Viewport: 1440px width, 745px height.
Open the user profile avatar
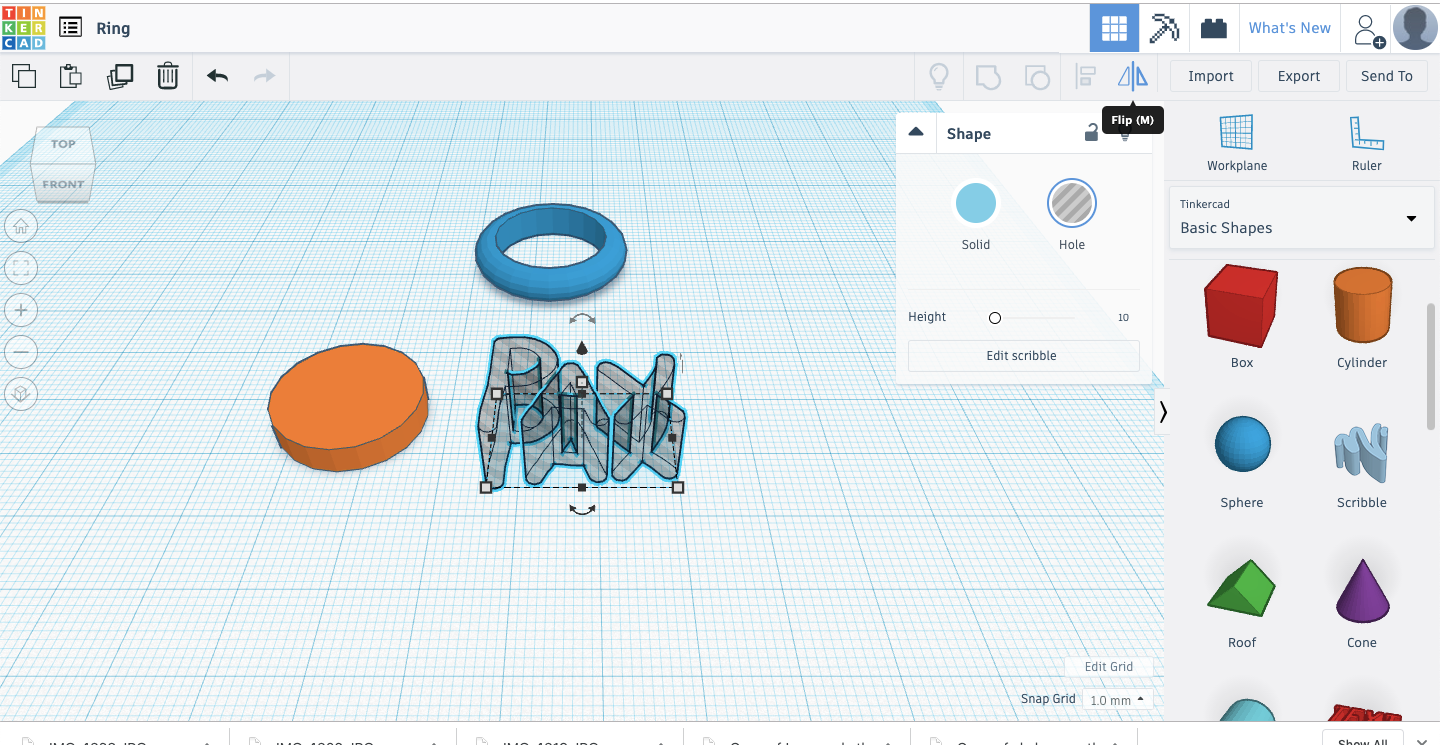pyautogui.click(x=1415, y=28)
